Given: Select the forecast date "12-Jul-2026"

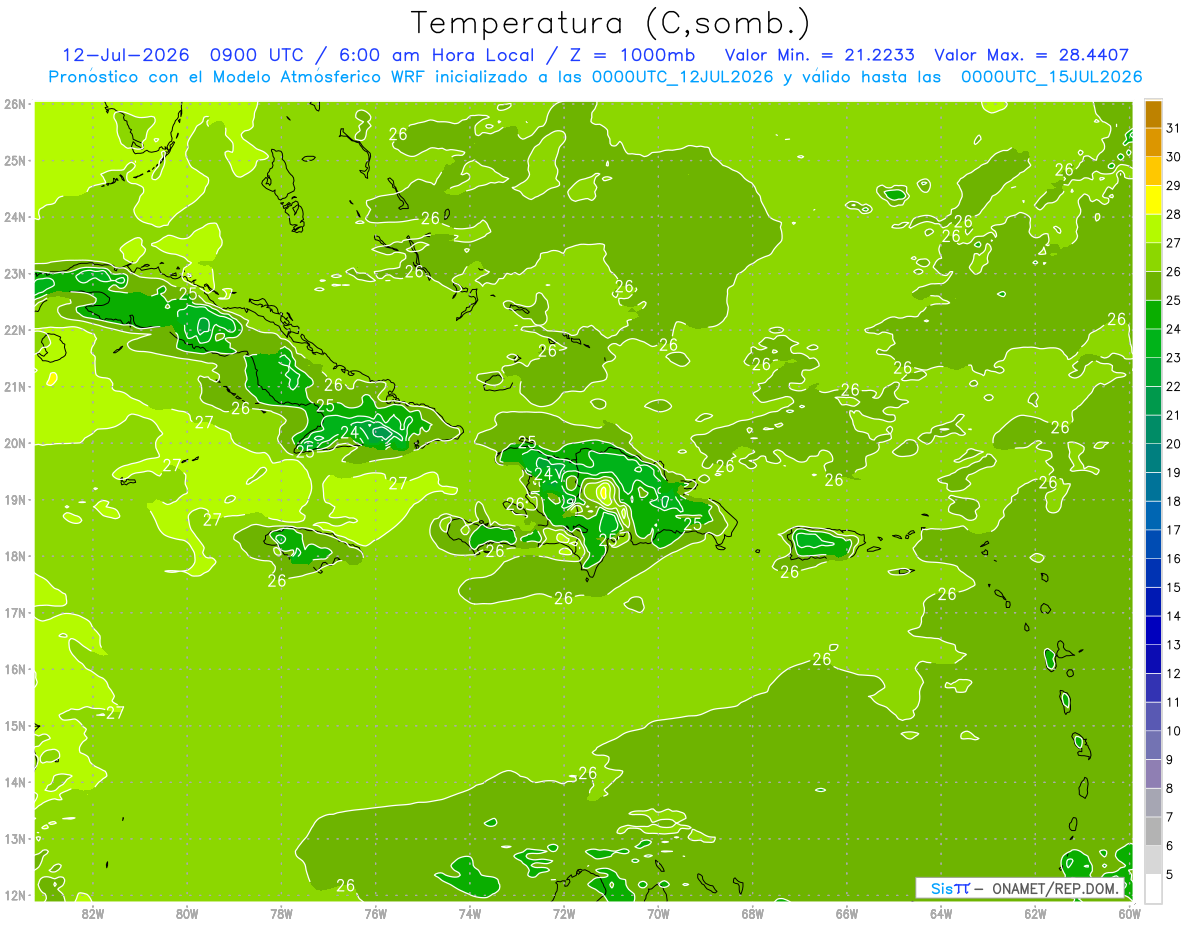Looking at the screenshot, I should [127, 55].
